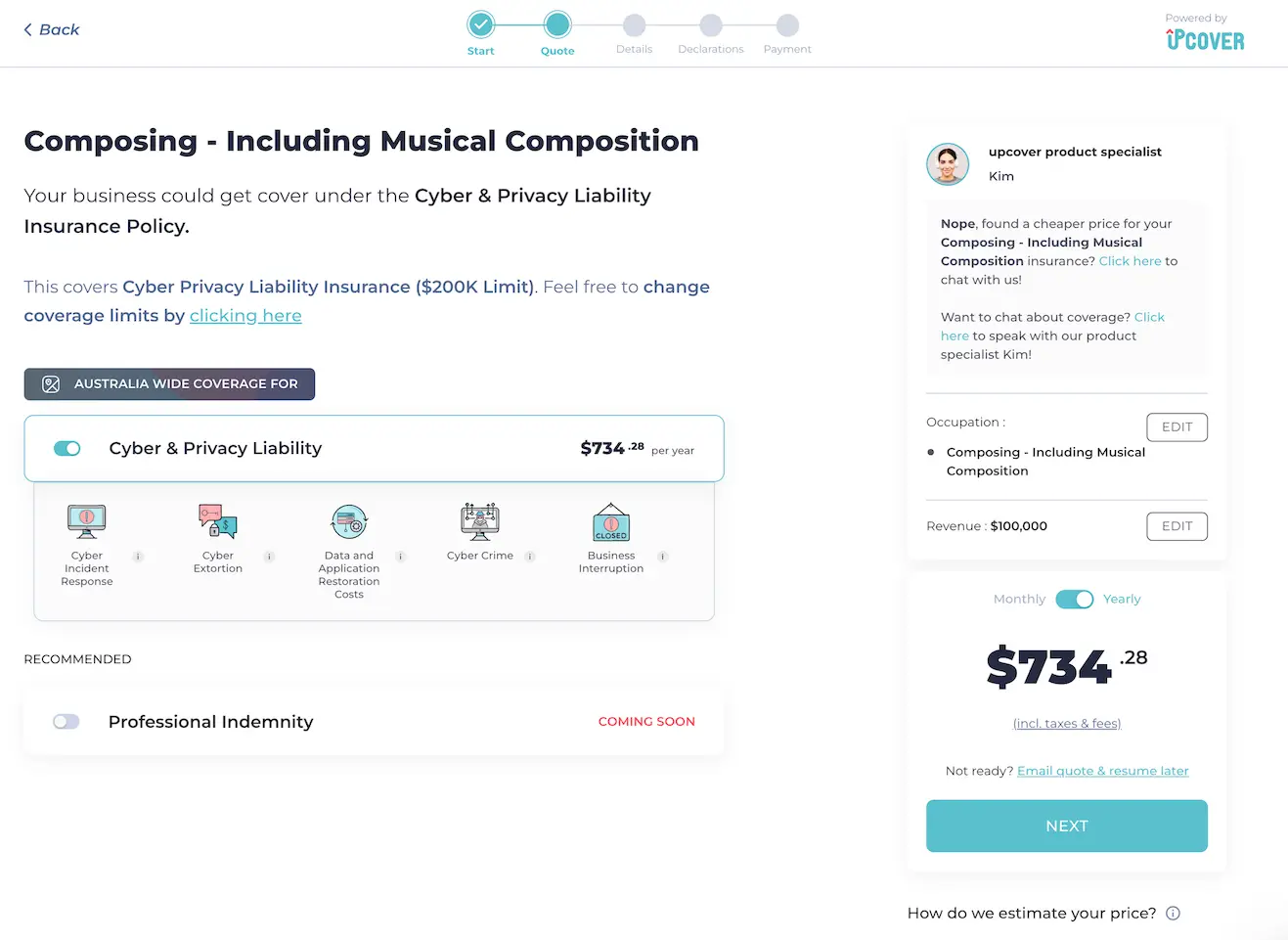Click the Business Interruption closed-sign icon
Image resolution: width=1288 pixels, height=940 pixels.
tap(611, 522)
